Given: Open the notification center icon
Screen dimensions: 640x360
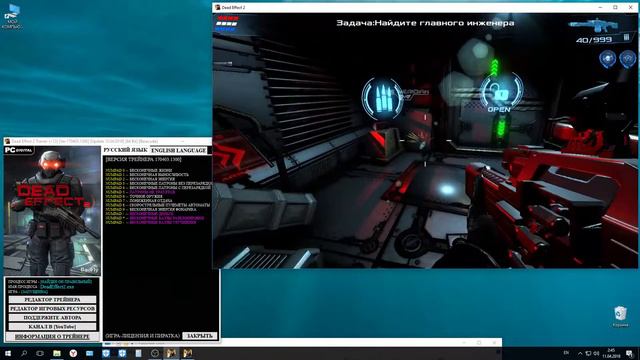Looking at the screenshot, I should tap(629, 353).
